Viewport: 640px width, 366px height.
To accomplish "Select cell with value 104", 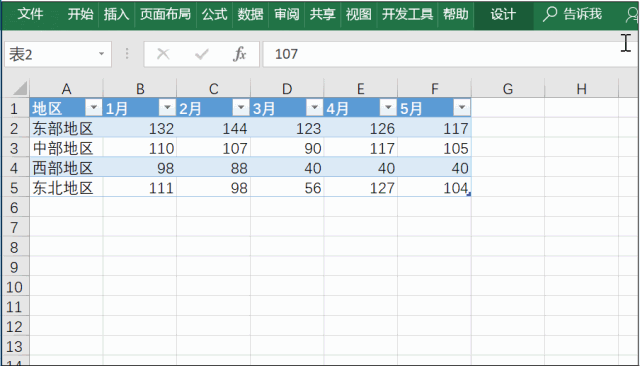I will pos(434,188).
